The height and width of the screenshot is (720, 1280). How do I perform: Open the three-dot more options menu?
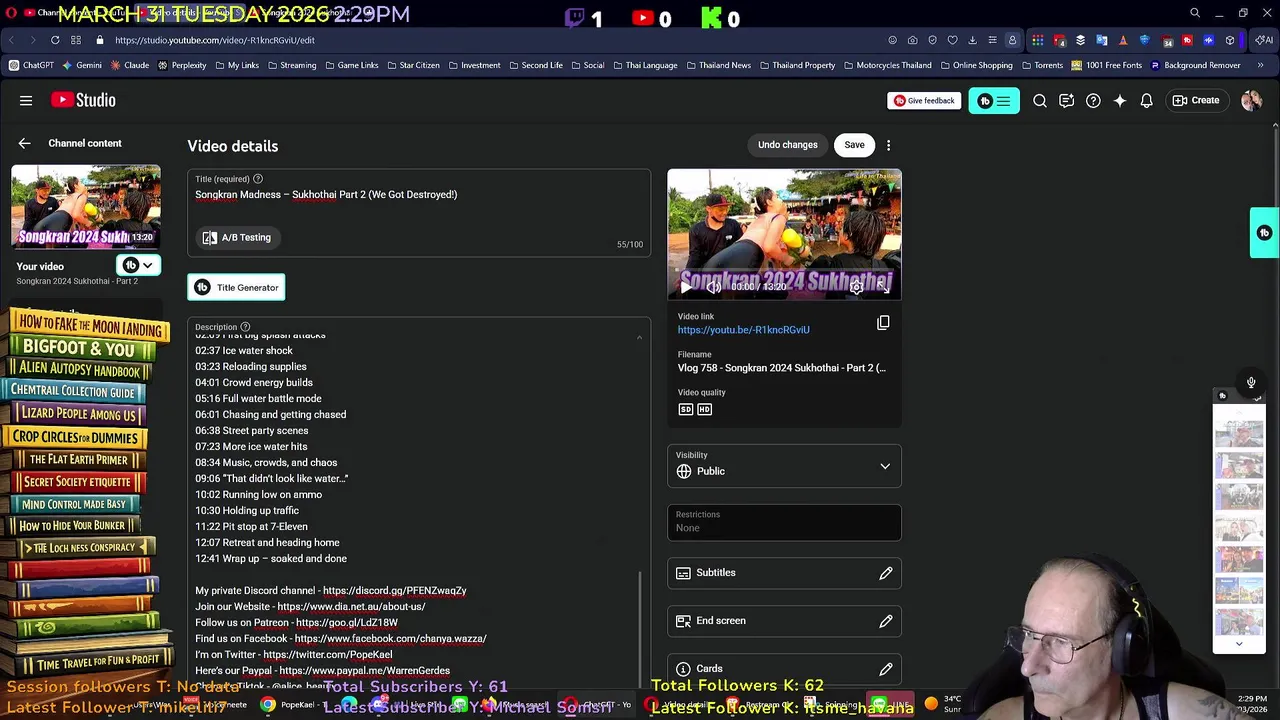click(888, 145)
